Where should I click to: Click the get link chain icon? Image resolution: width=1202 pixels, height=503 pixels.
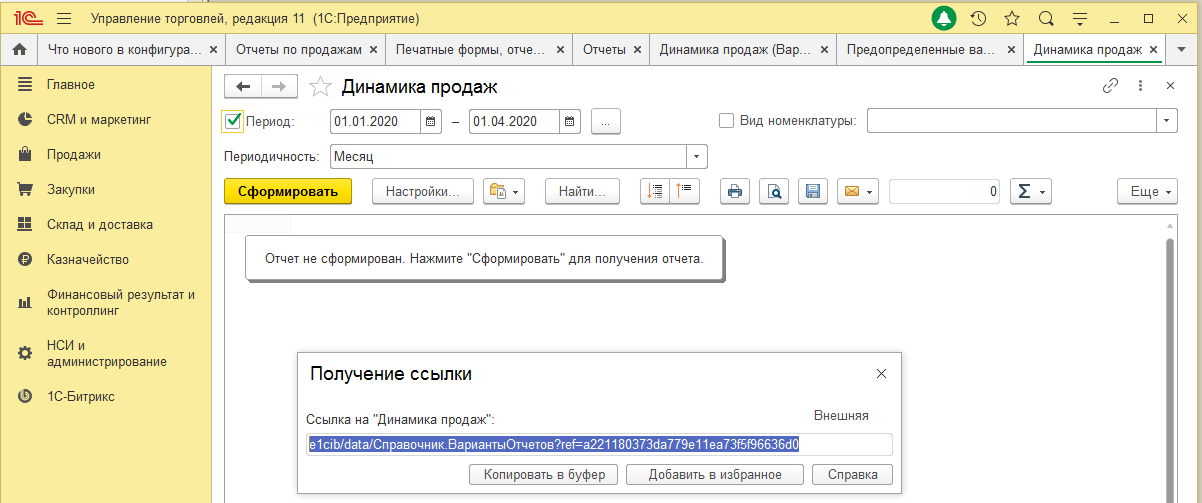click(x=1110, y=86)
